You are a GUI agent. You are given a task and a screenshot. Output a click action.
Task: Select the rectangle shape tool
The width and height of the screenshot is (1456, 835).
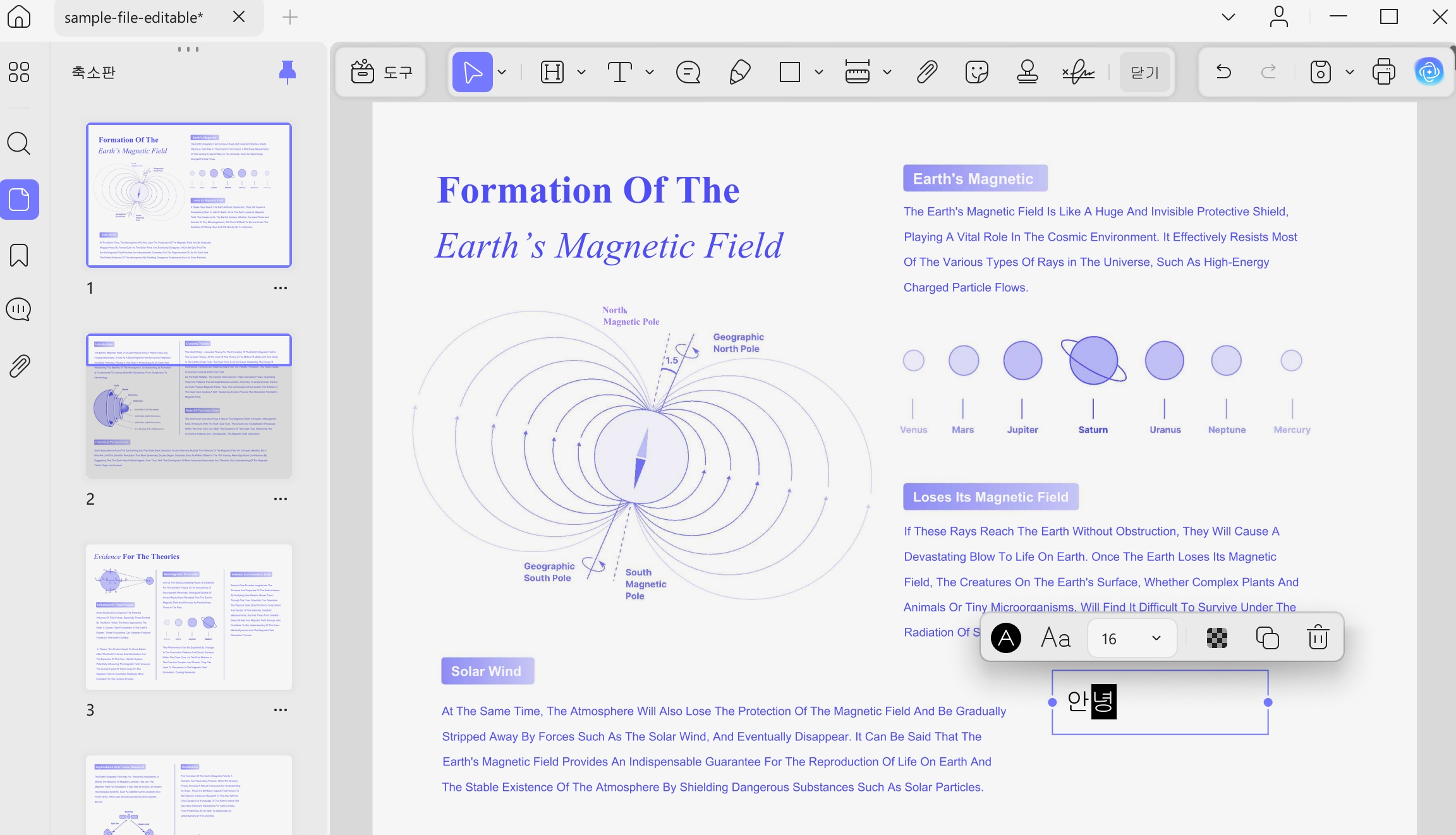point(790,72)
